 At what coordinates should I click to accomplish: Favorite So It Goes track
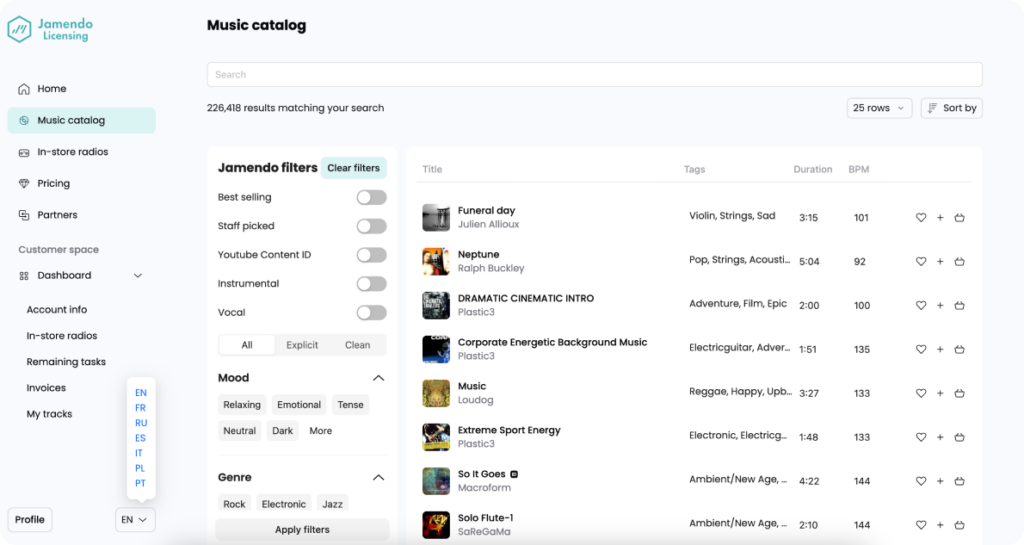click(921, 481)
